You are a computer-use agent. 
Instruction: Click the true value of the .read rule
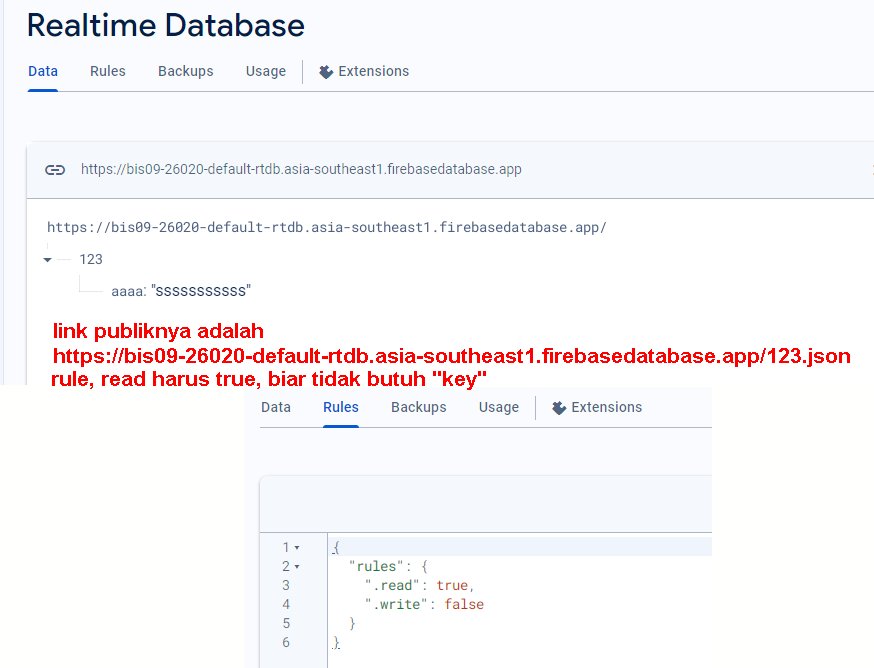(x=452, y=585)
